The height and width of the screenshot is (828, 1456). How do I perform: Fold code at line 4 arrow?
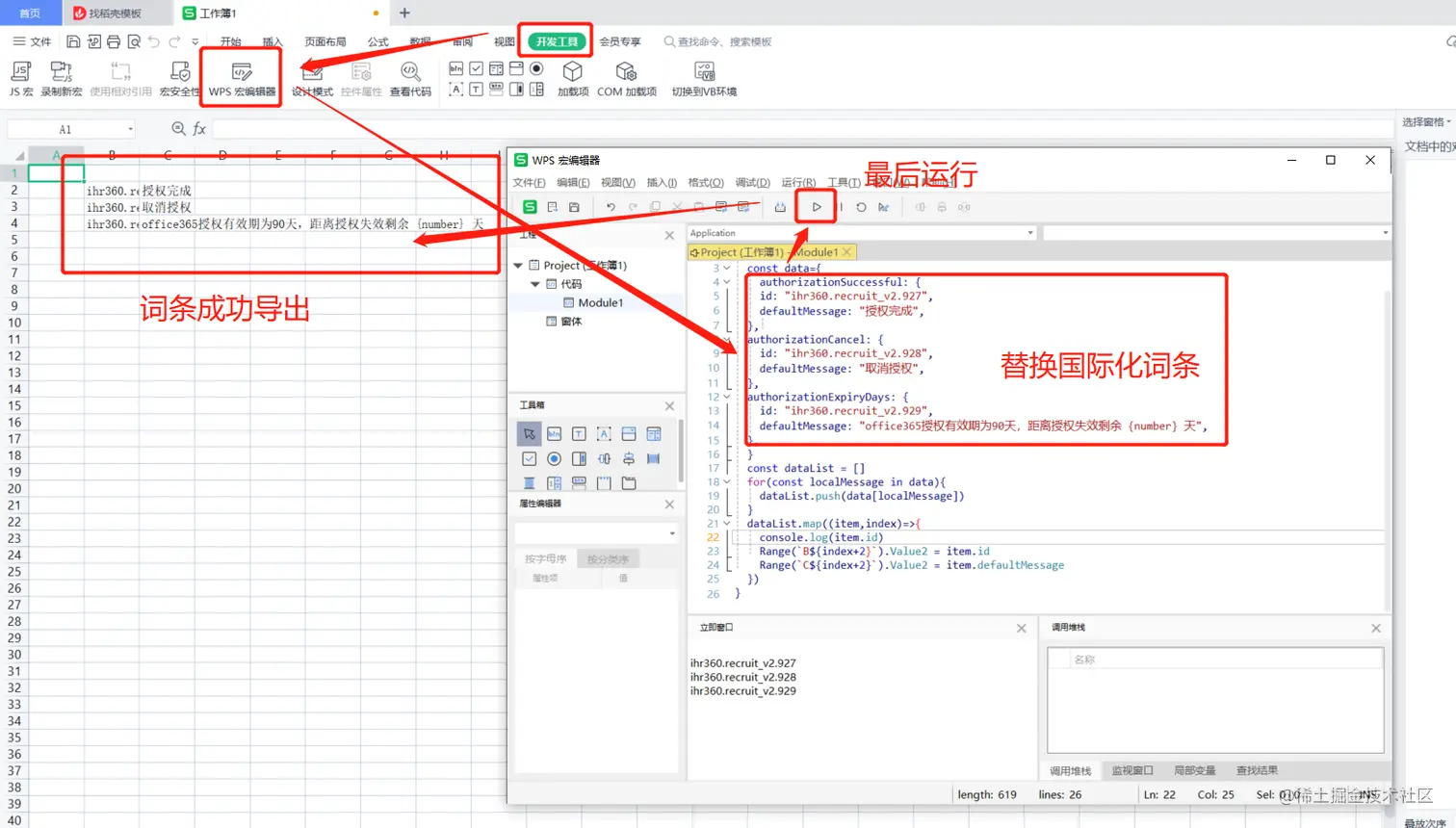pyautogui.click(x=727, y=282)
